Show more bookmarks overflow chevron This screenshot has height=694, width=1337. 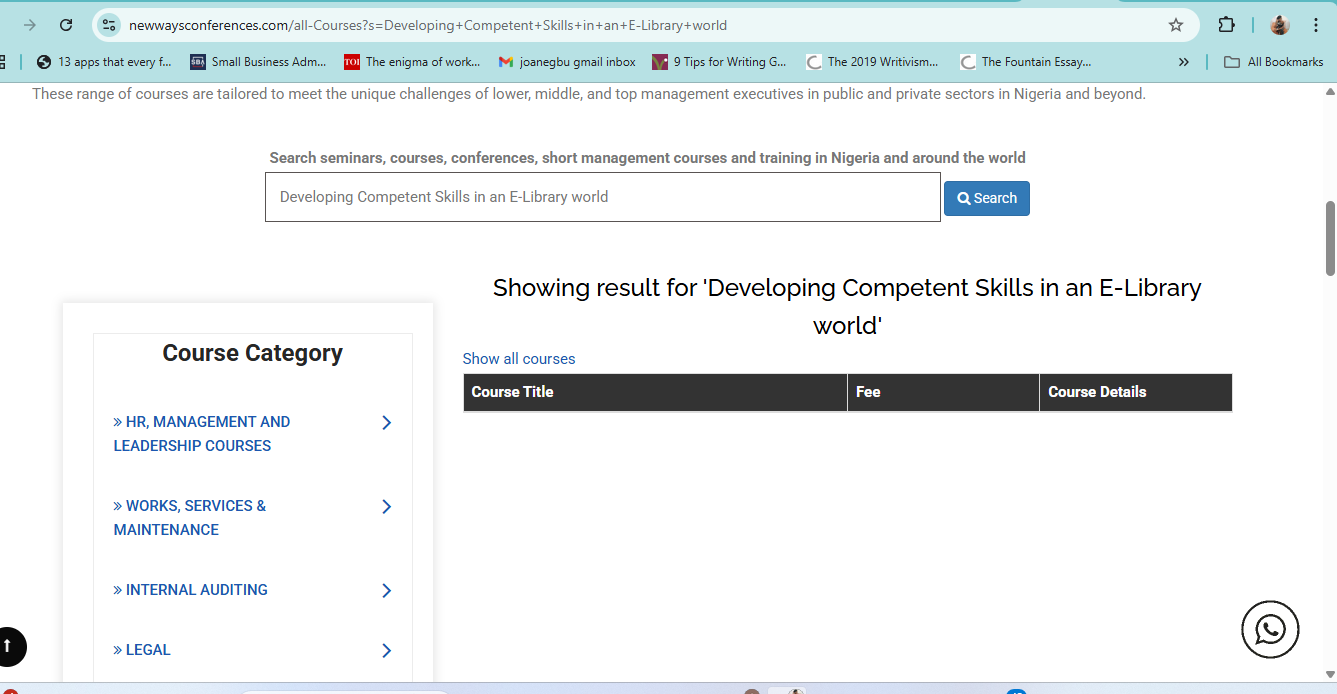[1184, 62]
